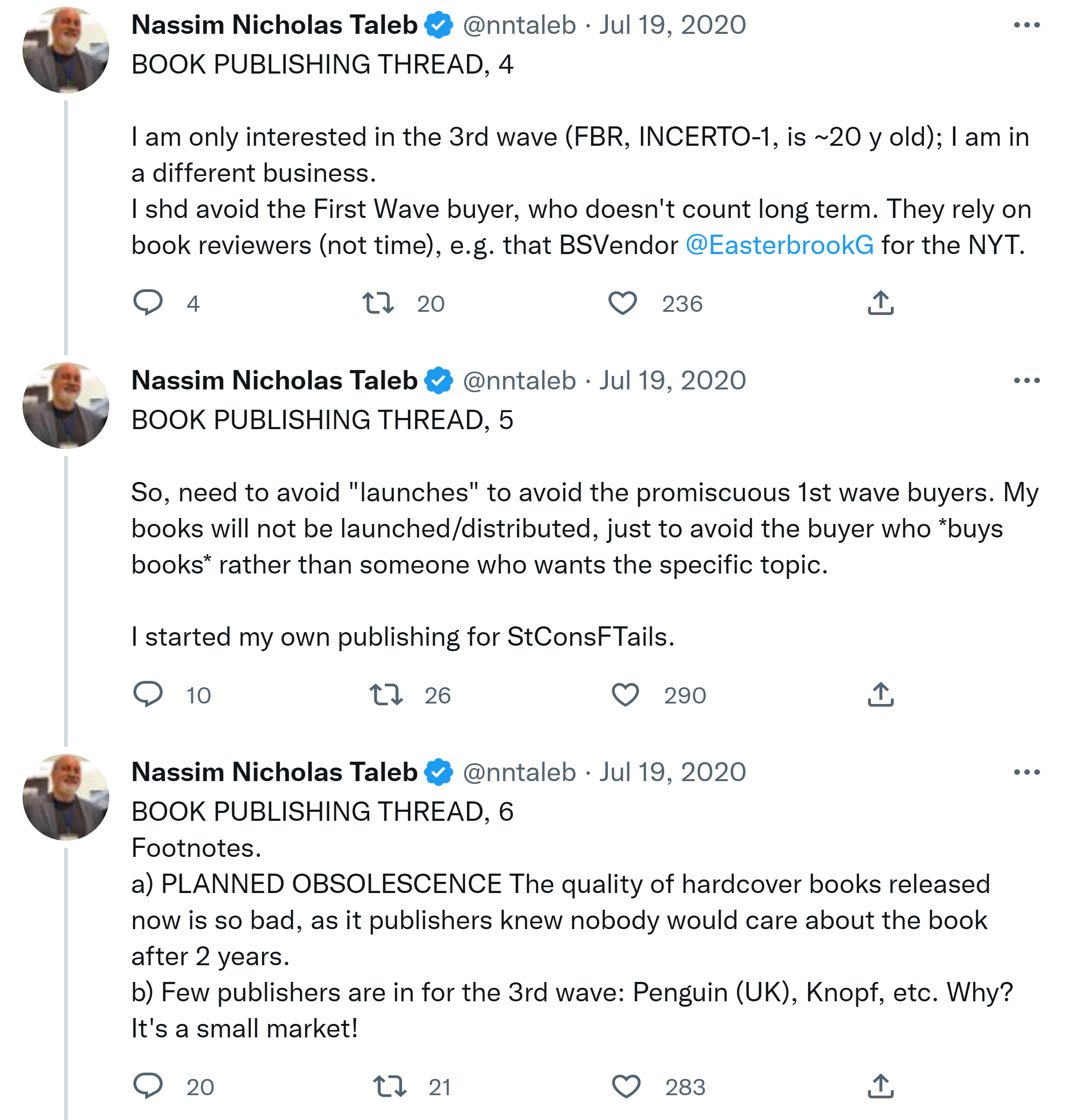Retweet the thread 5 tweet
This screenshot has width=1065, height=1120.
[386, 695]
